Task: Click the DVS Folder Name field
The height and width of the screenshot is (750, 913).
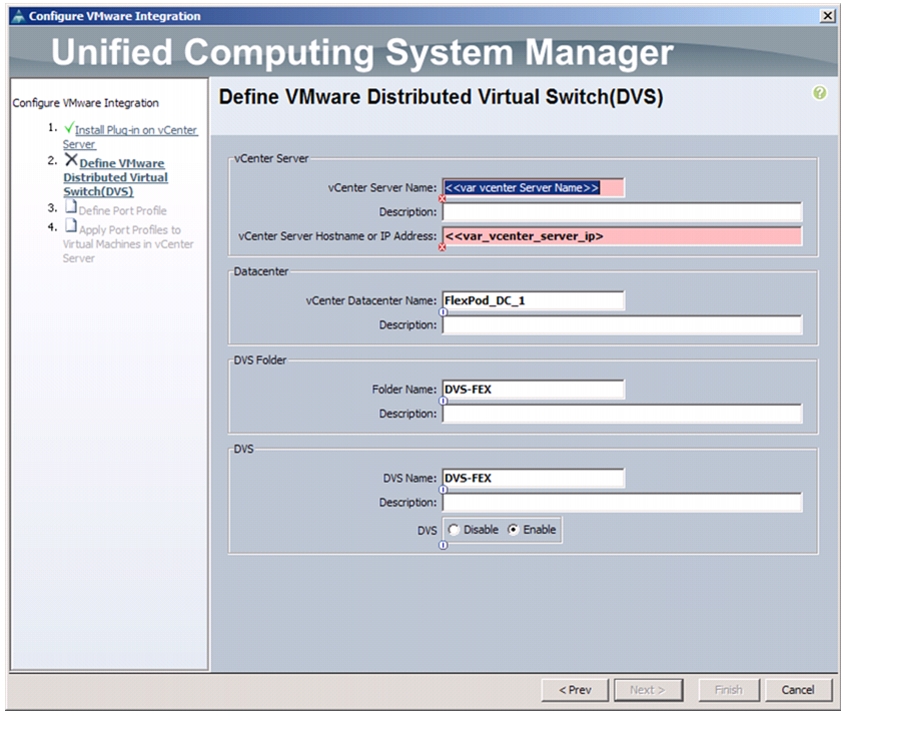Action: point(533,389)
